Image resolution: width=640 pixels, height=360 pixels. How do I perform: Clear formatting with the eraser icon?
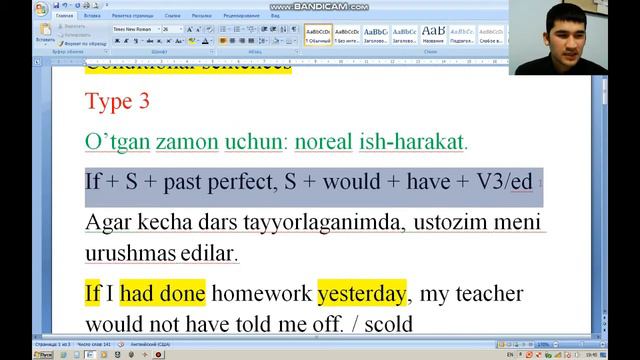(x=209, y=29)
